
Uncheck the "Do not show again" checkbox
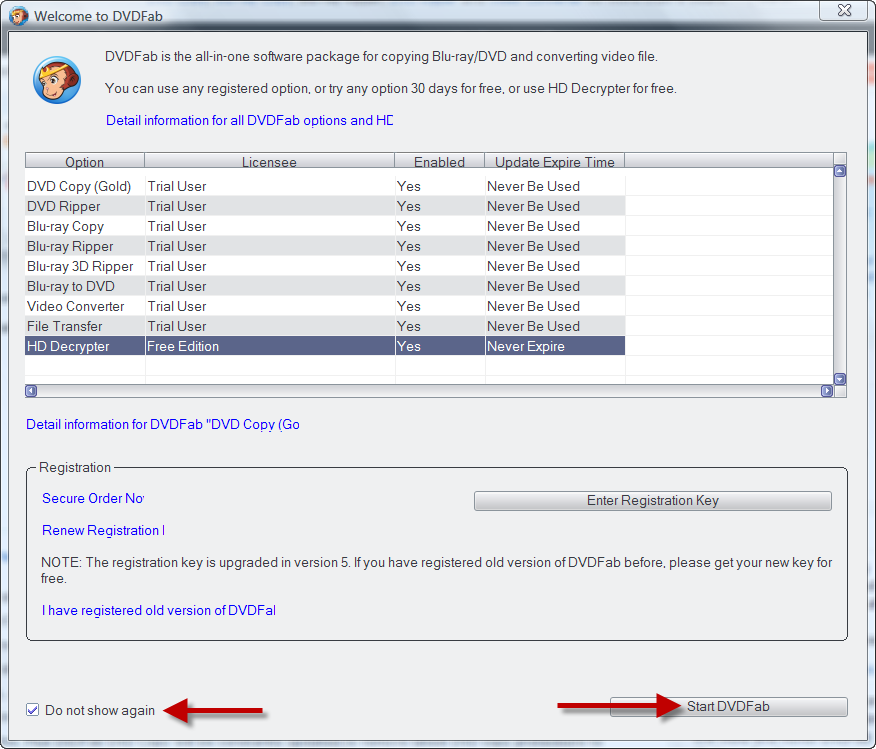pos(32,709)
